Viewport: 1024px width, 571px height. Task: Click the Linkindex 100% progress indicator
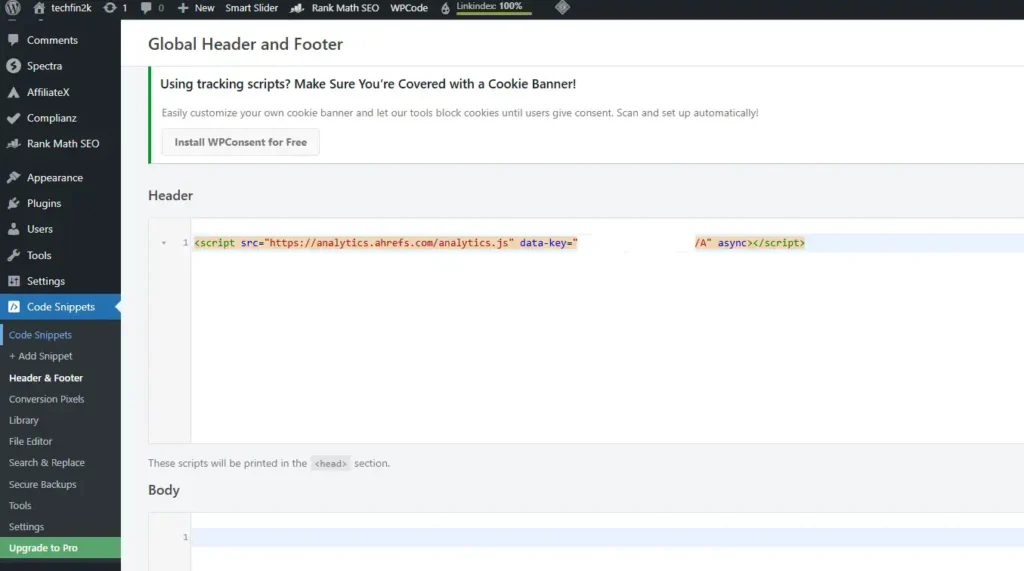coord(494,8)
